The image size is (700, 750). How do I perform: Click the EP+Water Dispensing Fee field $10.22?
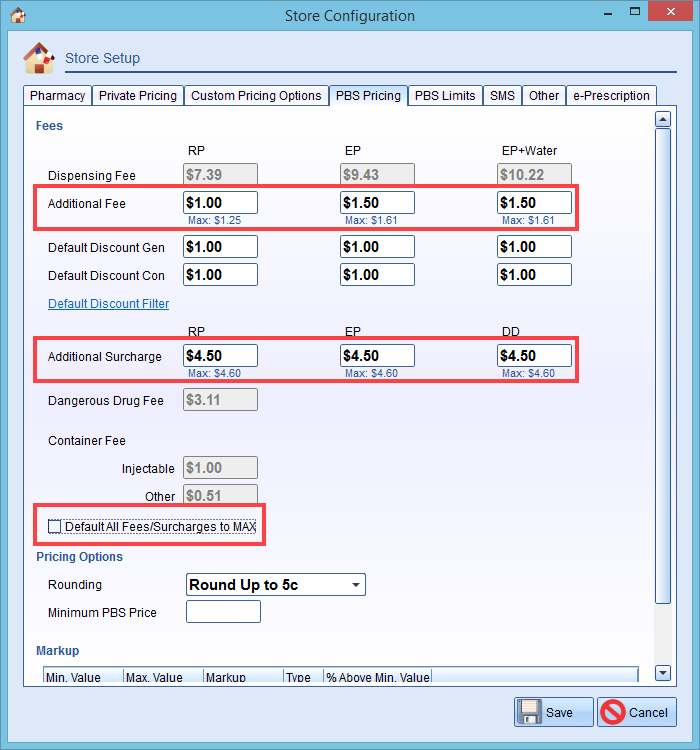pos(534,174)
